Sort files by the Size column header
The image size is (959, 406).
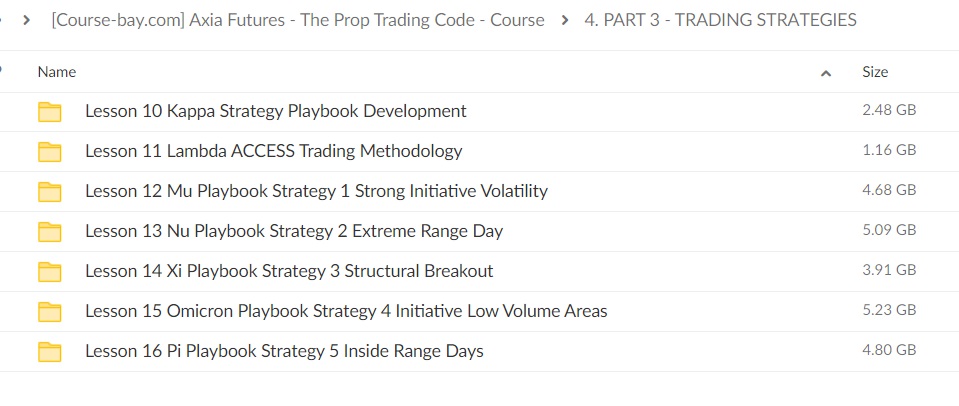(875, 72)
